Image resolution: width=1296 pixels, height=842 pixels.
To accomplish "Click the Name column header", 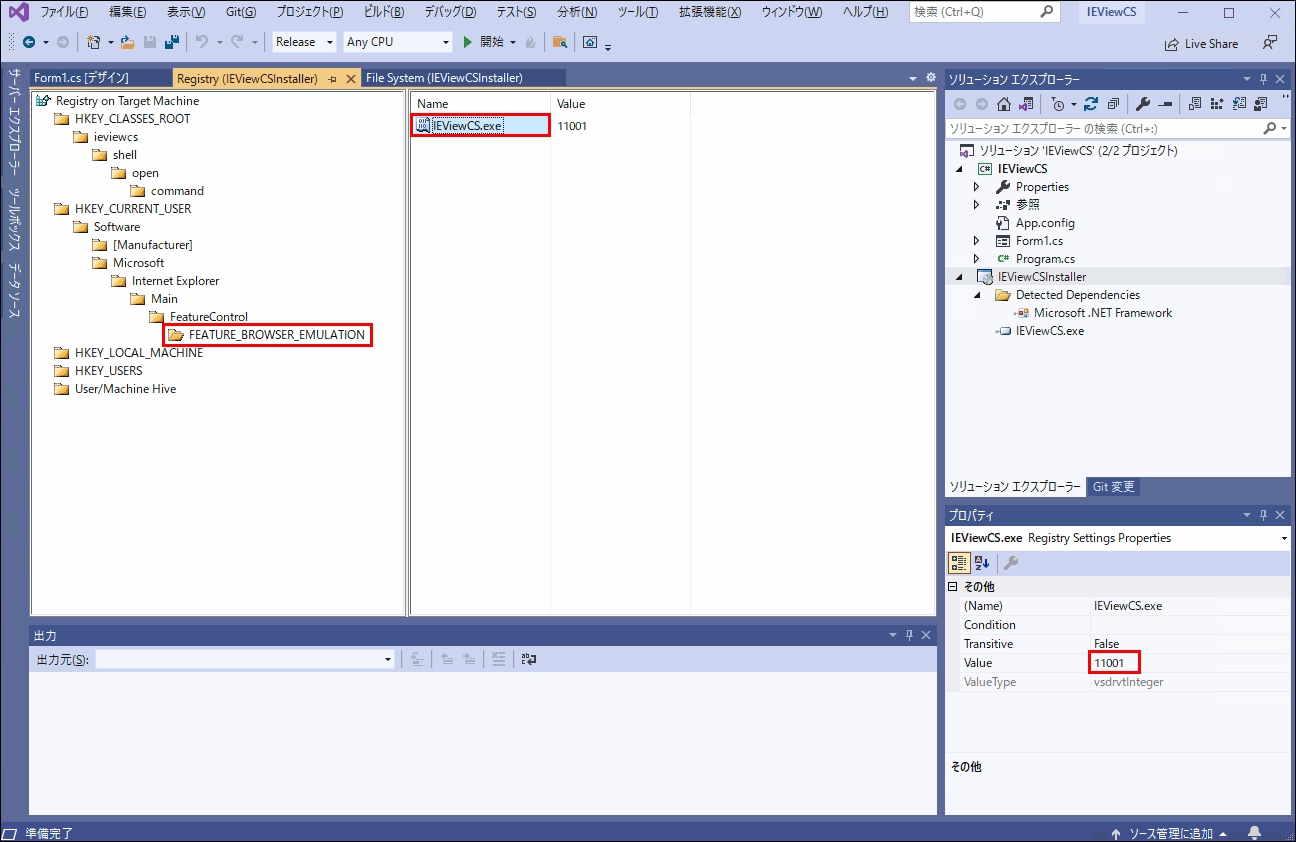I will click(x=480, y=104).
